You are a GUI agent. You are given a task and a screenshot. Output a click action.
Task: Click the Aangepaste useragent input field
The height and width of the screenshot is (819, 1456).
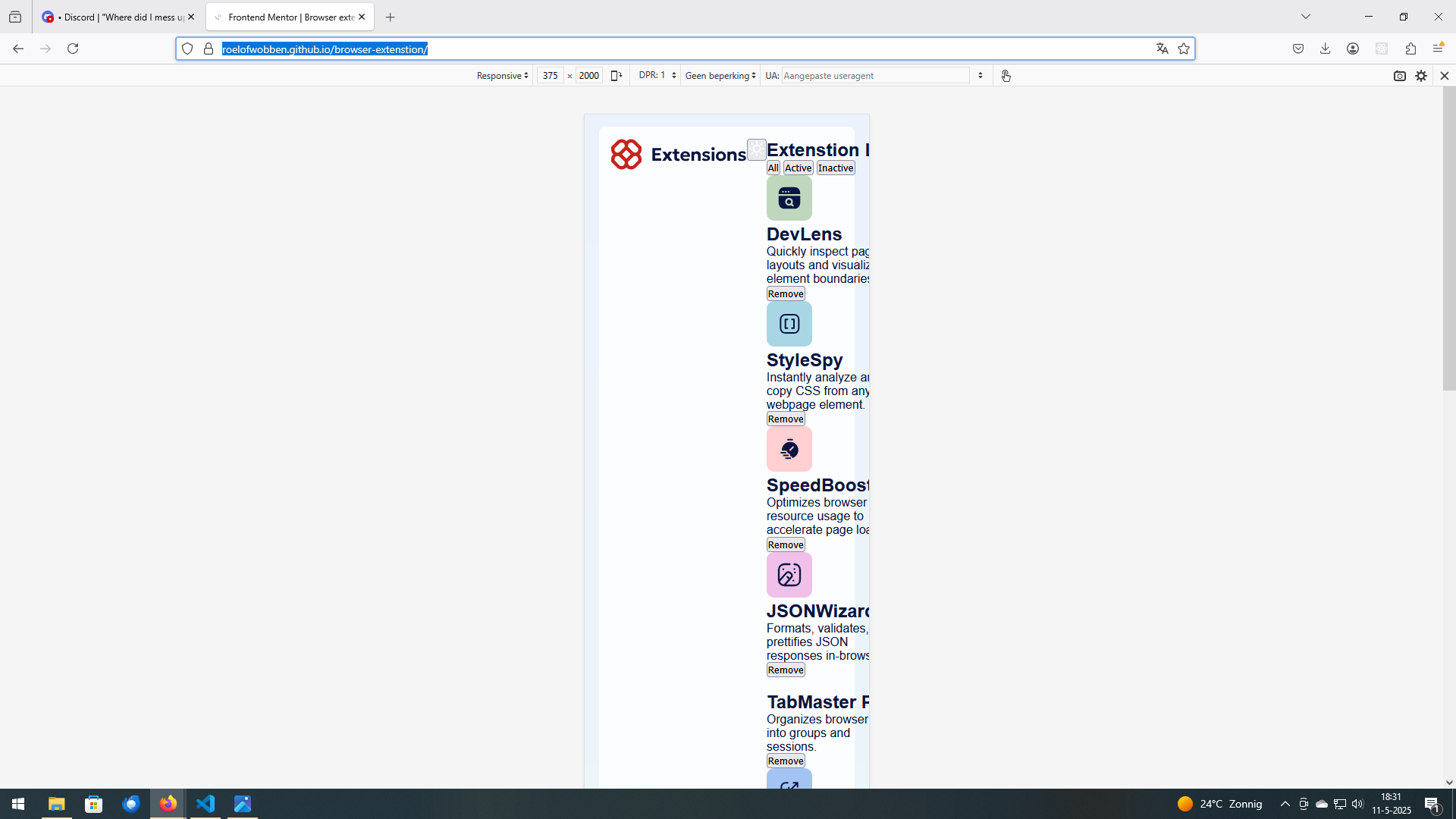click(874, 76)
